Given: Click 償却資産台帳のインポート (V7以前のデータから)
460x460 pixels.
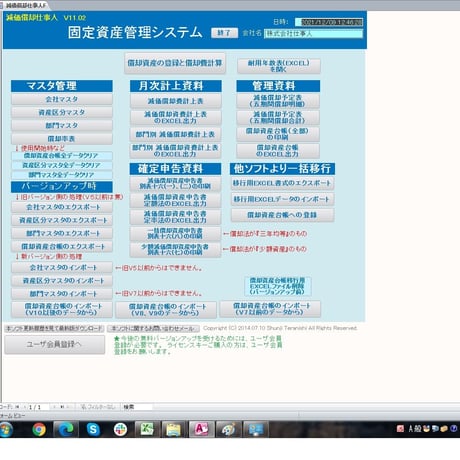Looking at the screenshot, I should point(270,309).
